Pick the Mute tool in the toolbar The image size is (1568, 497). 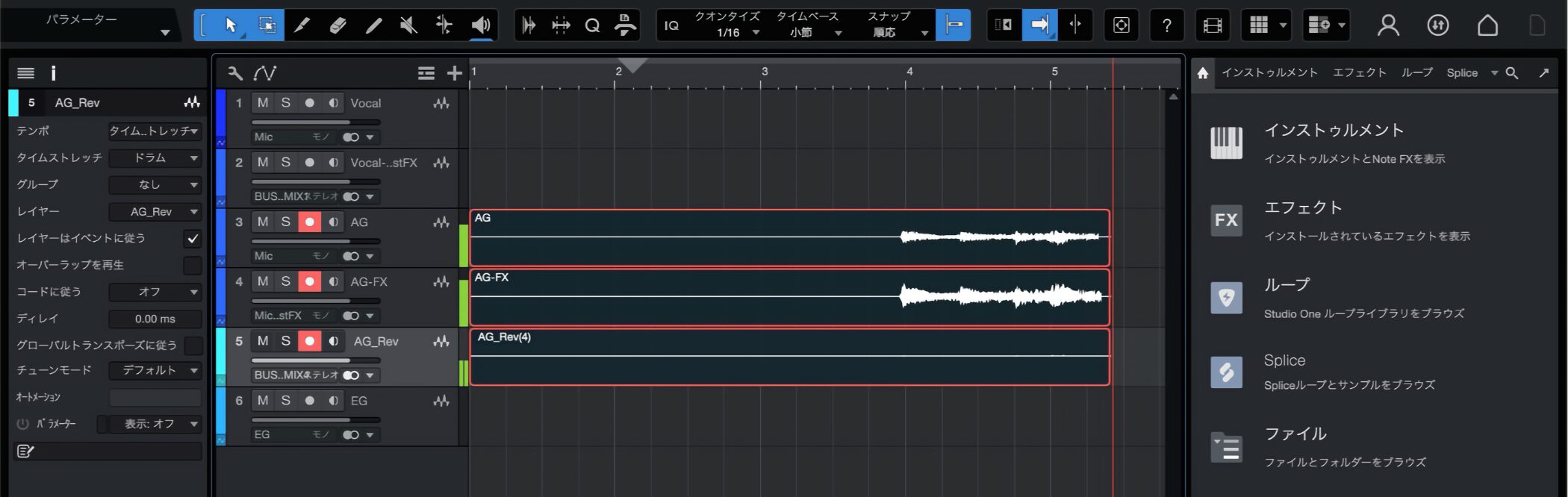[408, 25]
